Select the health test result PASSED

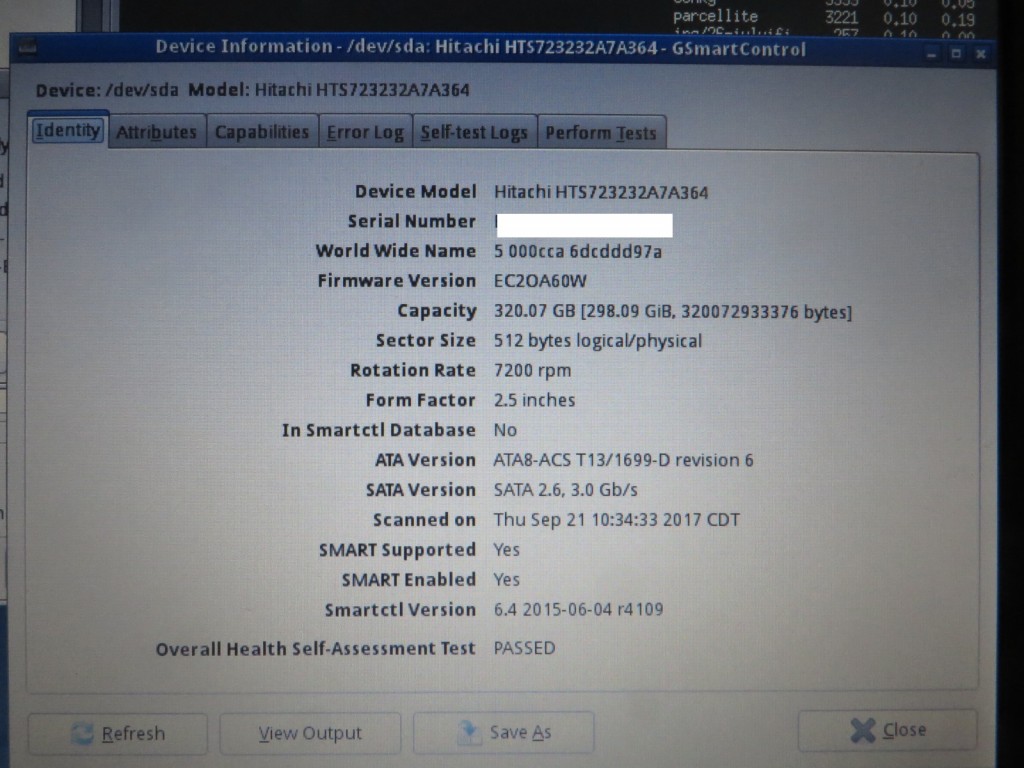pos(524,648)
